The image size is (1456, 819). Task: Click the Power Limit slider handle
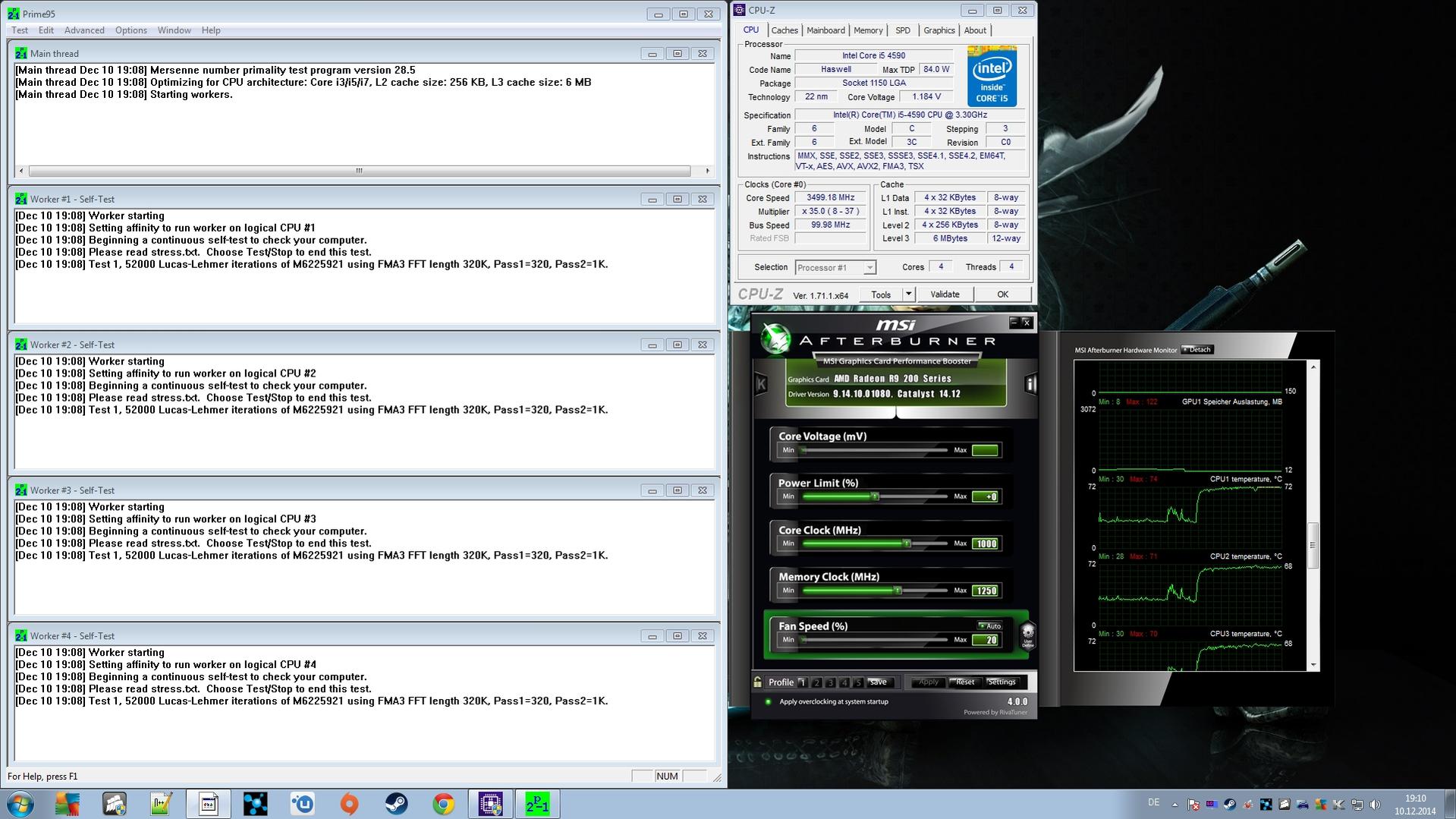pyautogui.click(x=875, y=496)
